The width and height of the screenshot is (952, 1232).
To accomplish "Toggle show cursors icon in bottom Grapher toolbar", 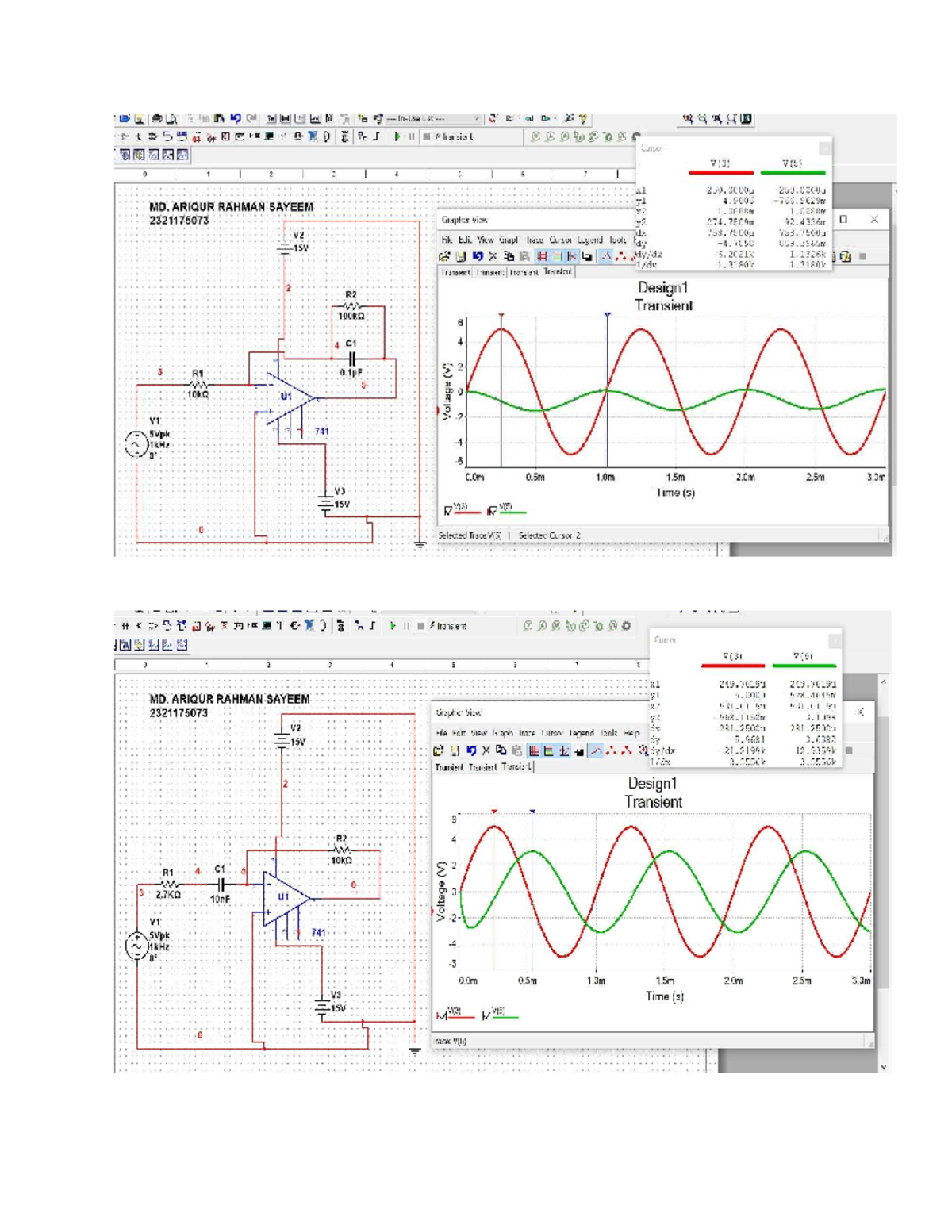I will tap(564, 750).
